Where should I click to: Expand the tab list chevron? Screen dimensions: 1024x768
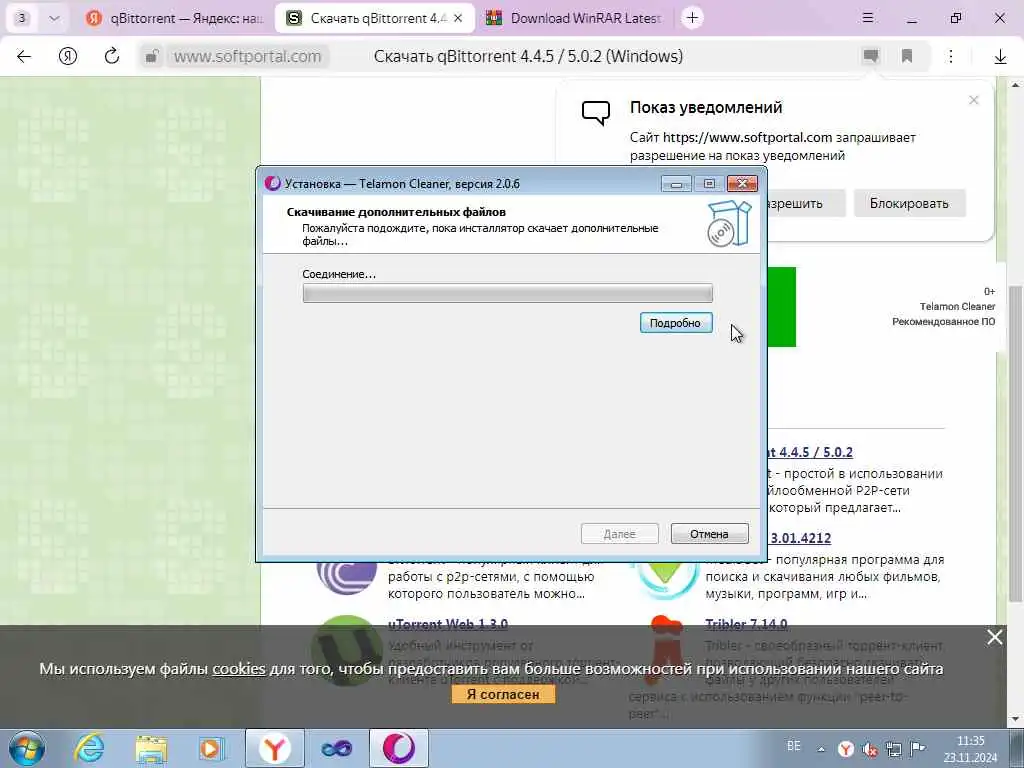tap(54, 18)
